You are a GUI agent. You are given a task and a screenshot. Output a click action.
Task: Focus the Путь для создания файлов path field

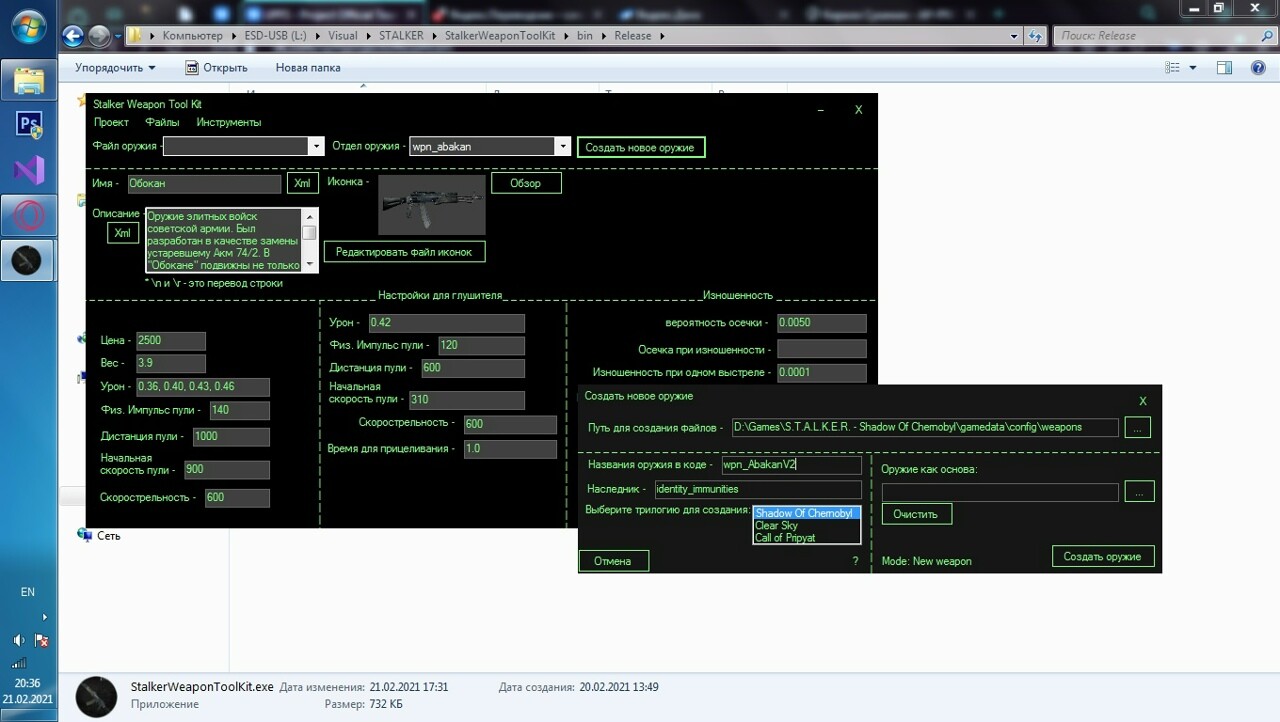click(925, 427)
